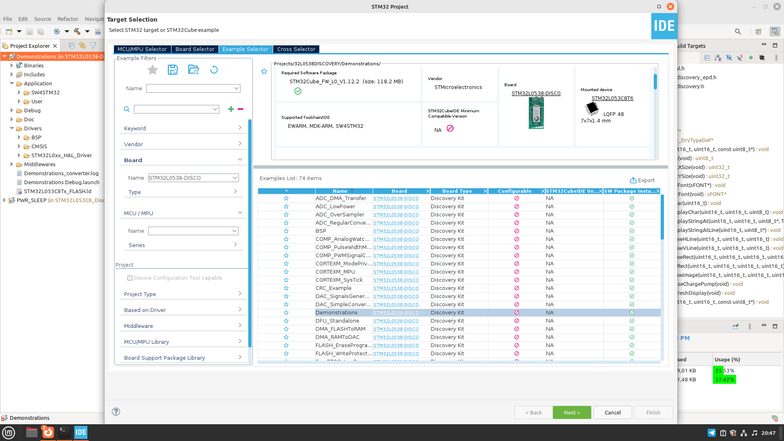Toggle favorite star for BSP example

click(286, 231)
